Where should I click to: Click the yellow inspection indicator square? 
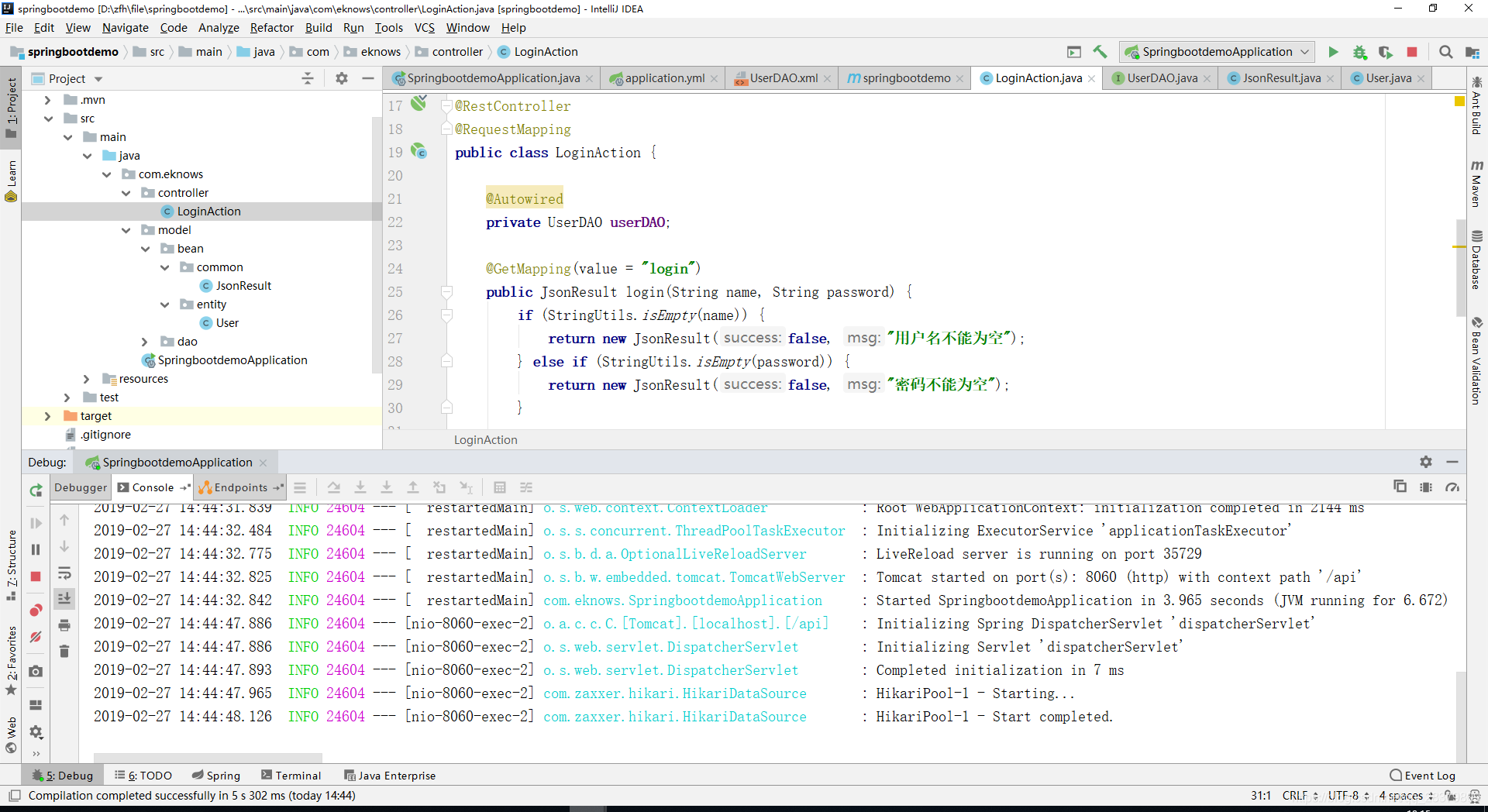pos(1459,101)
